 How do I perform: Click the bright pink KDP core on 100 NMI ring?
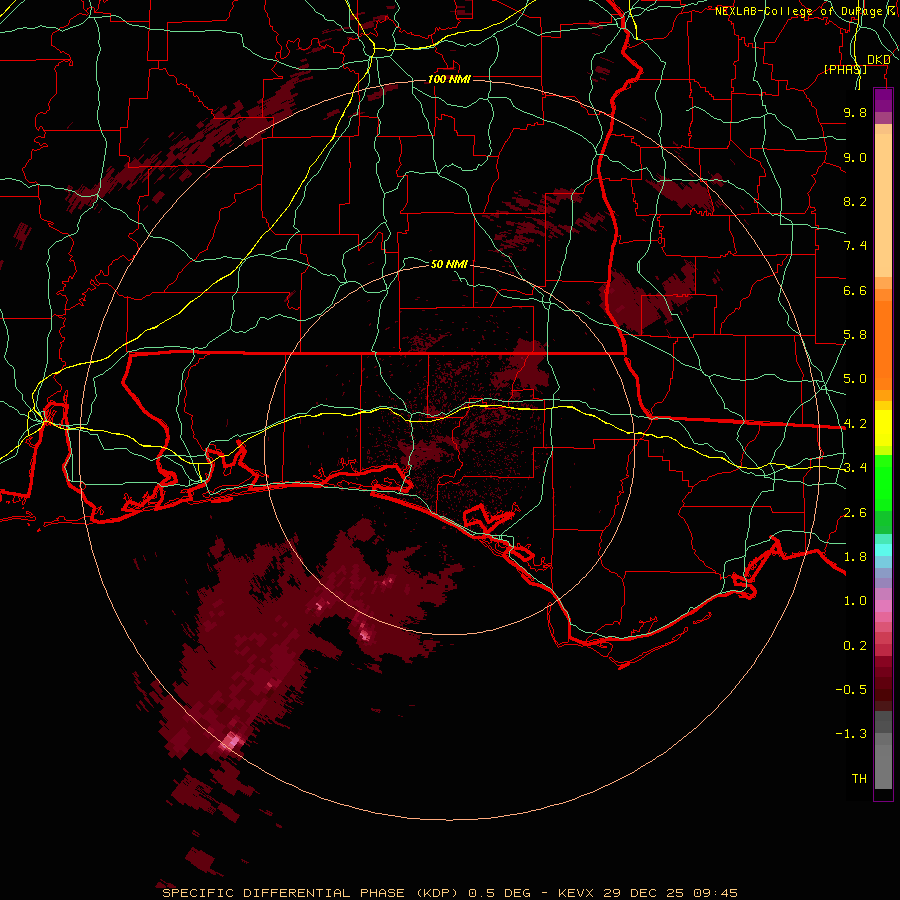click(231, 740)
